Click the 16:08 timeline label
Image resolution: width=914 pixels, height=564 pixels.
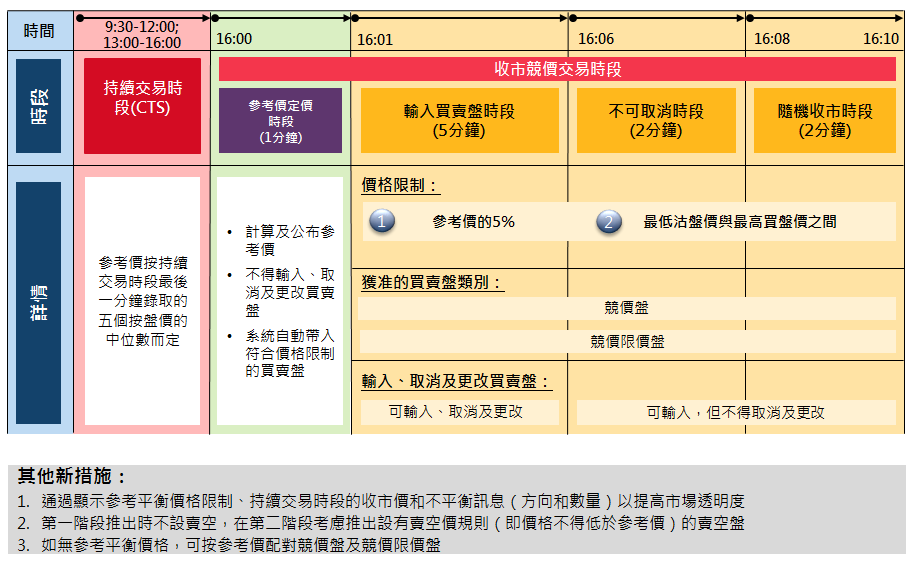[772, 39]
